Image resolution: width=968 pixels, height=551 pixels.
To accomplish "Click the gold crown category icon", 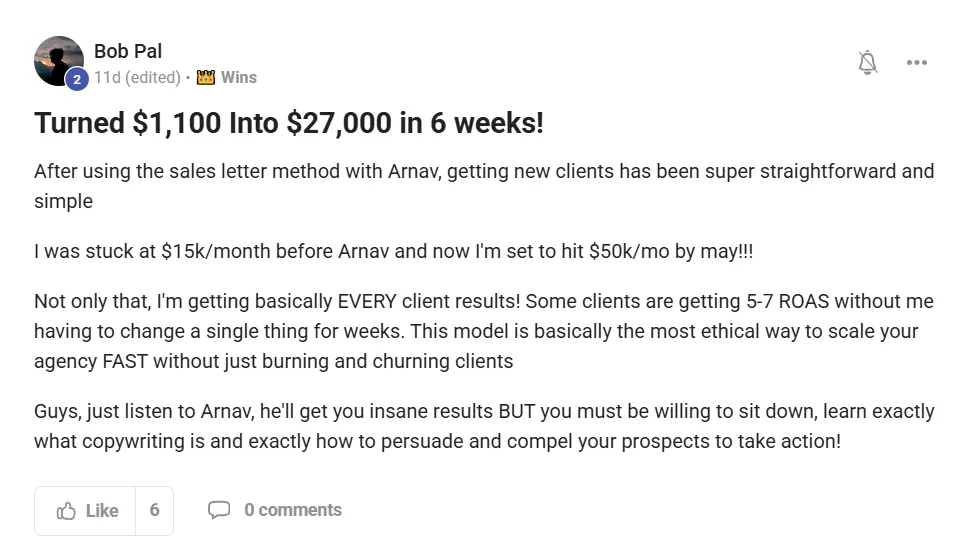I will [206, 77].
